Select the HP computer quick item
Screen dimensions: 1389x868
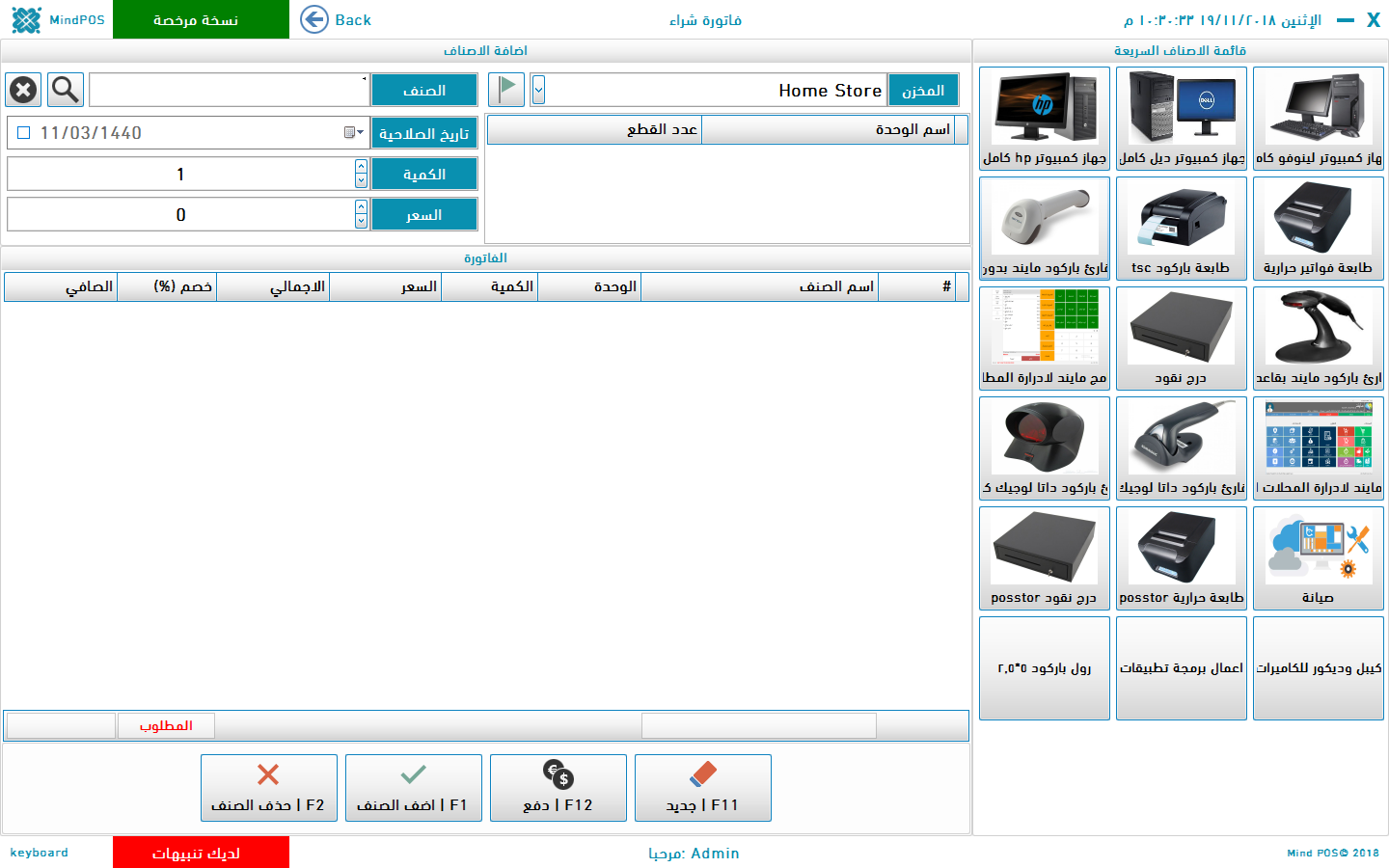pyautogui.click(x=1044, y=119)
